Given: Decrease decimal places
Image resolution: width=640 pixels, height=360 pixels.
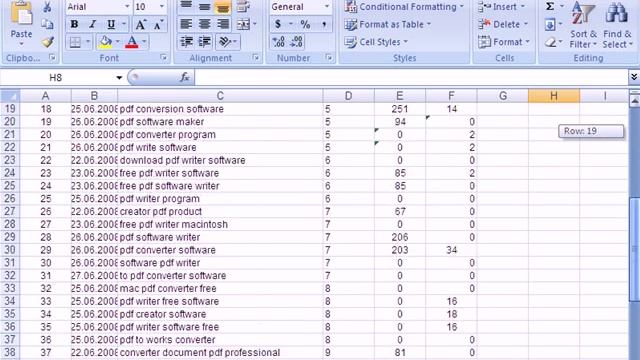Looking at the screenshot, I should coord(297,42).
